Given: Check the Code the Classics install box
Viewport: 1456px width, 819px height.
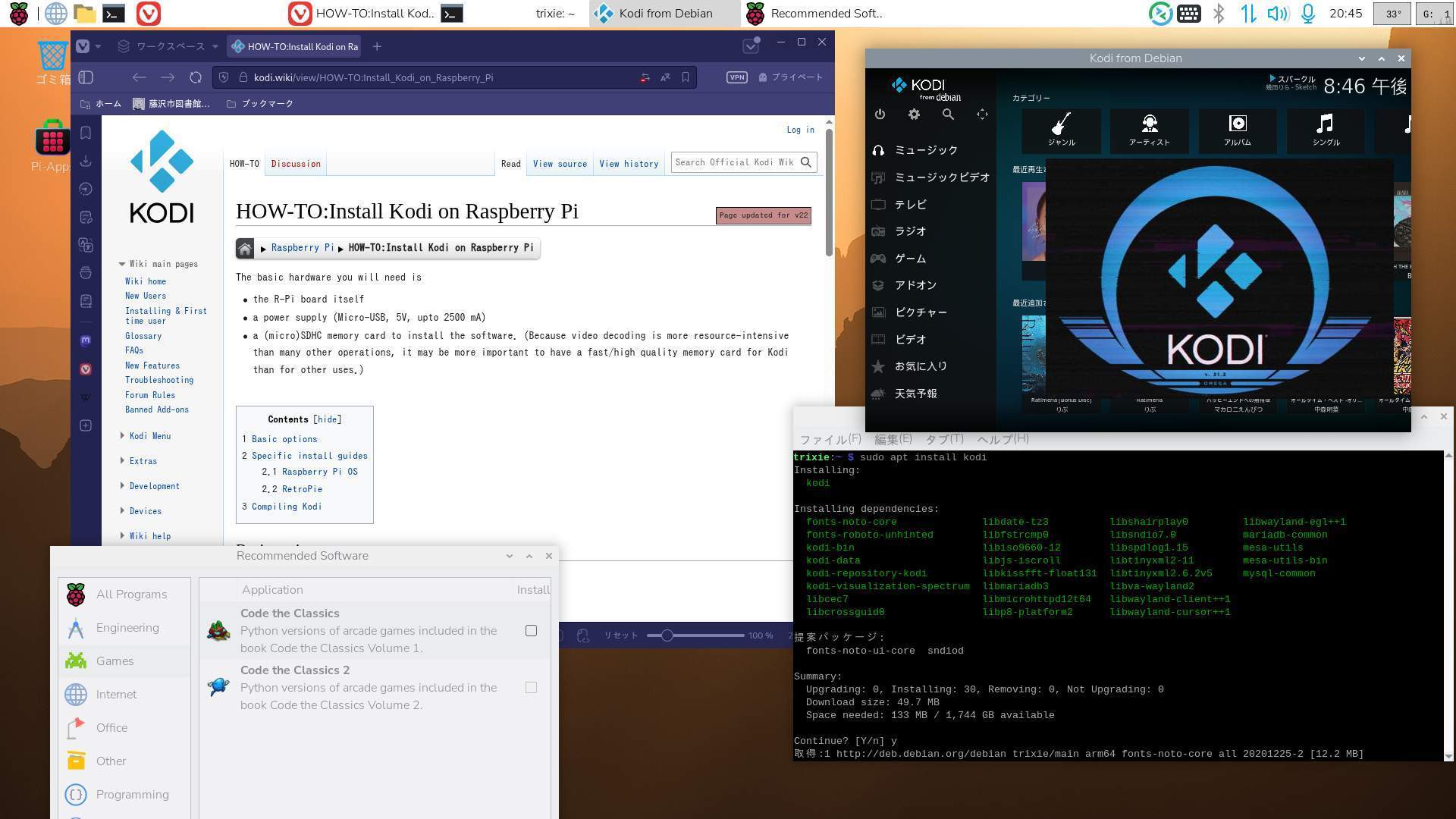Looking at the screenshot, I should pos(531,631).
